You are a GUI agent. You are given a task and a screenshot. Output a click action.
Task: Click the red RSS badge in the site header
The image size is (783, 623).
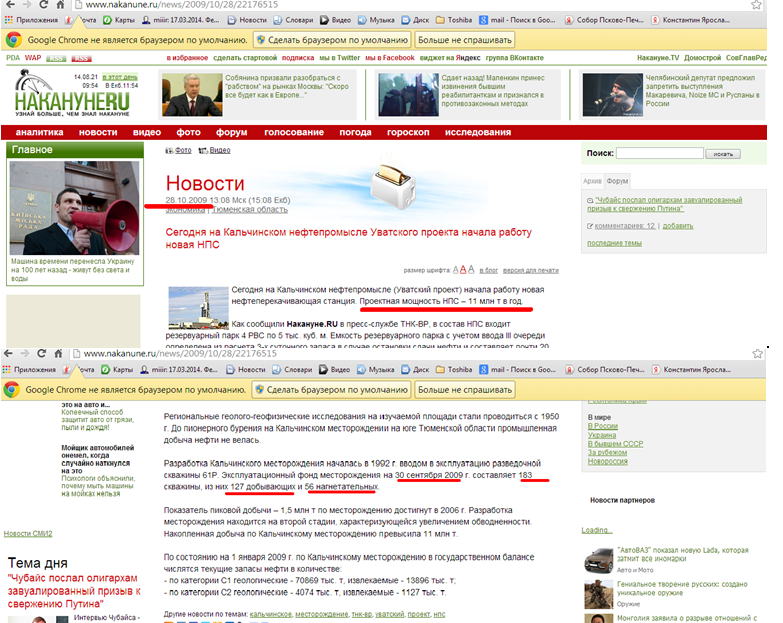click(x=81, y=58)
